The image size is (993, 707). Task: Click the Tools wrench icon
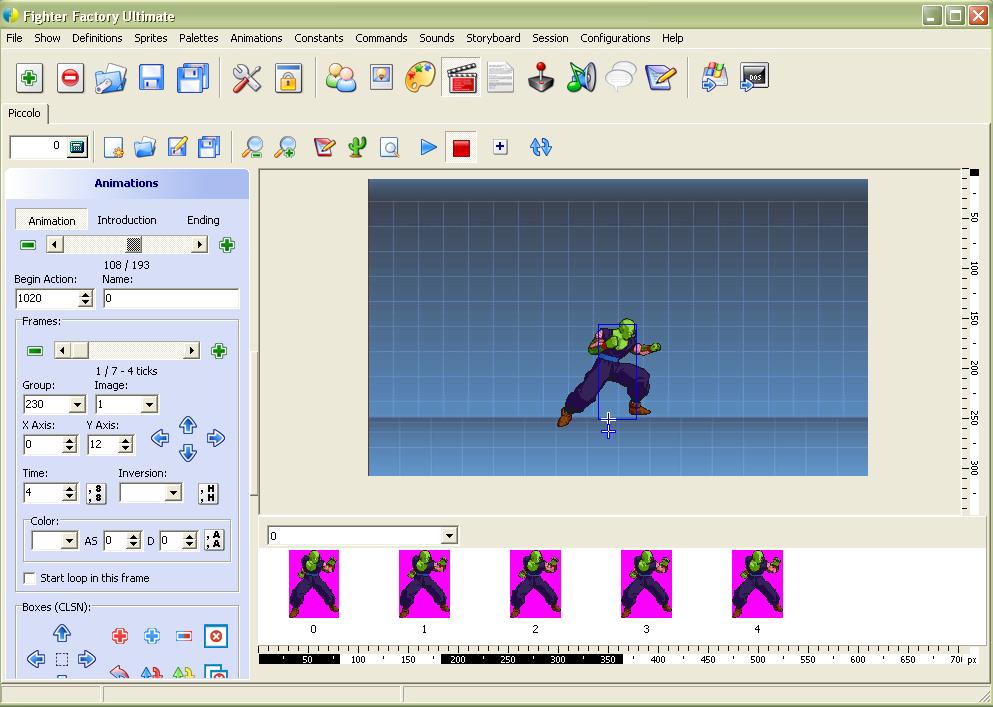[x=246, y=77]
